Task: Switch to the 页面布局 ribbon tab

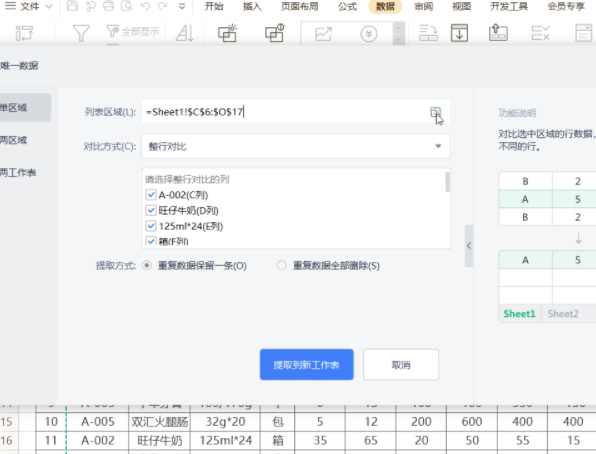Action: (300, 6)
